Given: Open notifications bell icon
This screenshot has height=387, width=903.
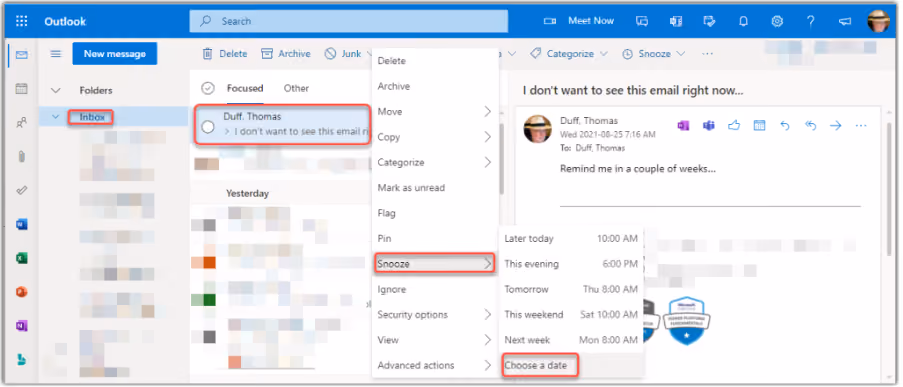Looking at the screenshot, I should [743, 21].
